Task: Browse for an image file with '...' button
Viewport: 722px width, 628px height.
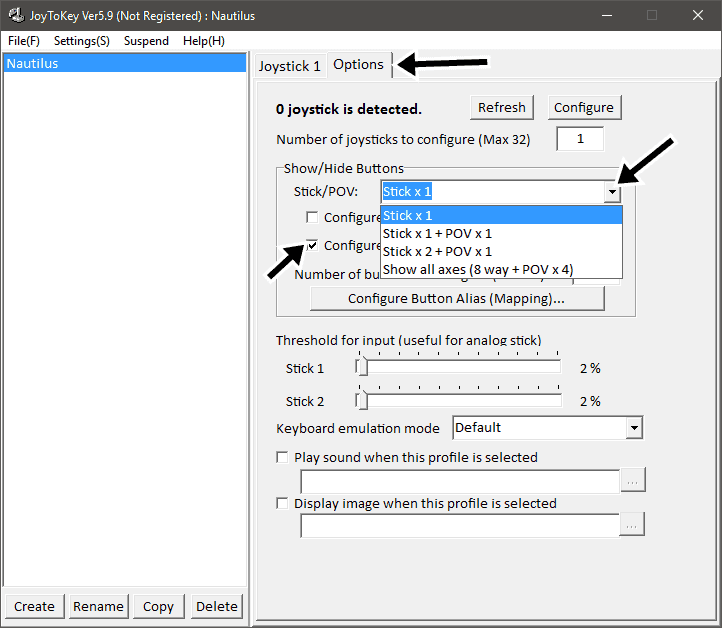Action: click(x=632, y=524)
